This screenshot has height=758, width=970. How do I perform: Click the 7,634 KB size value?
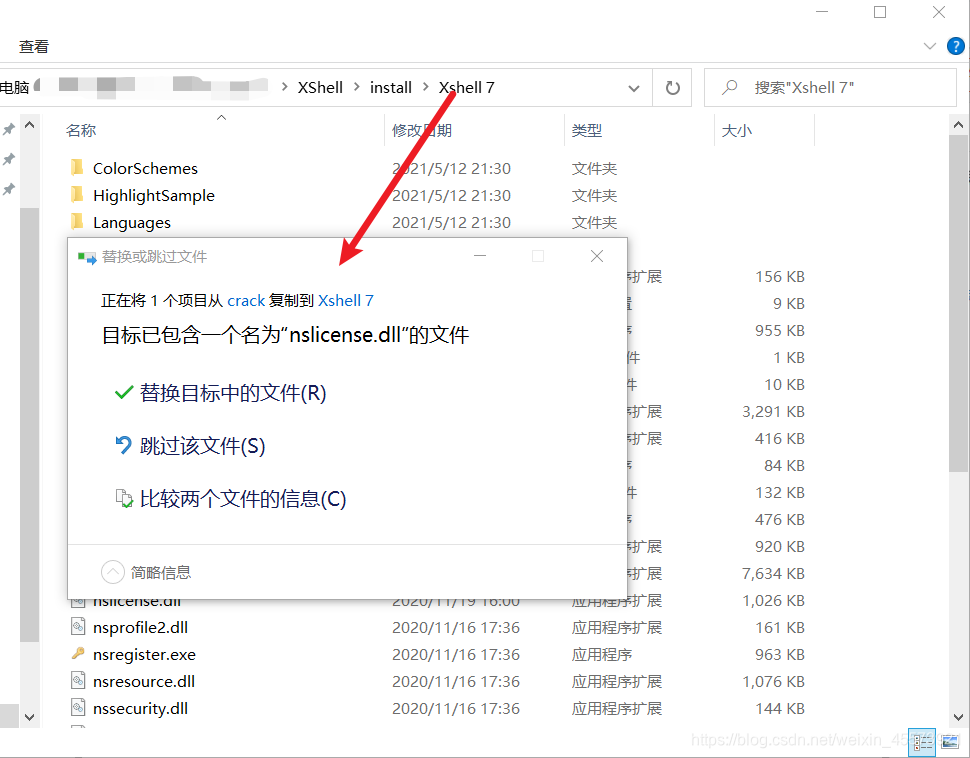(773, 574)
